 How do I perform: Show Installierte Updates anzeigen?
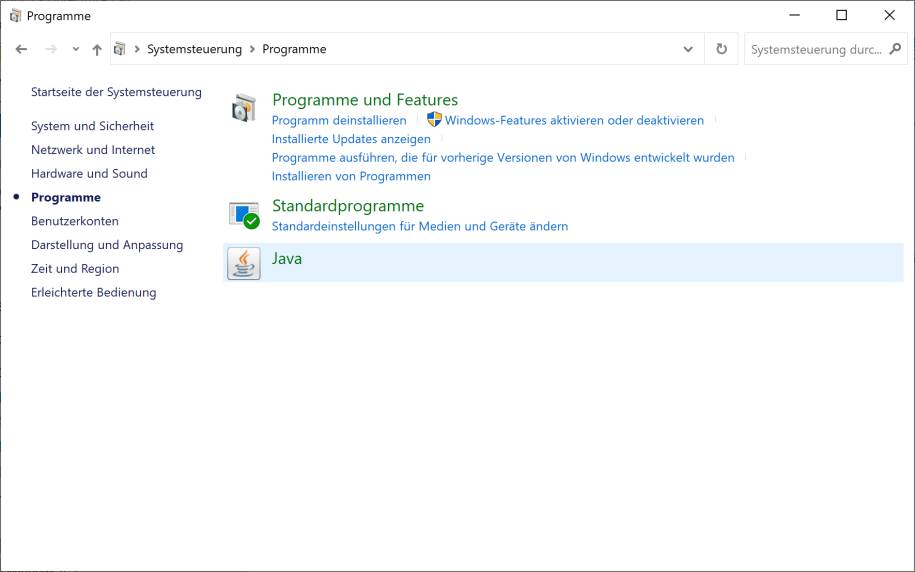351,139
